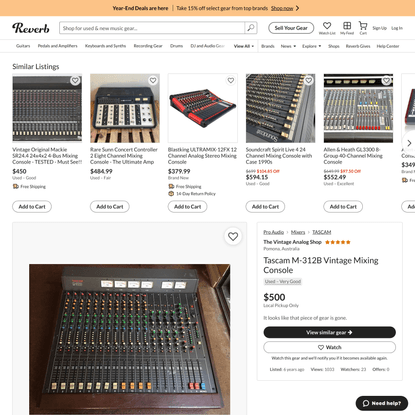
Task: Open the Brands menu item
Action: (x=268, y=46)
